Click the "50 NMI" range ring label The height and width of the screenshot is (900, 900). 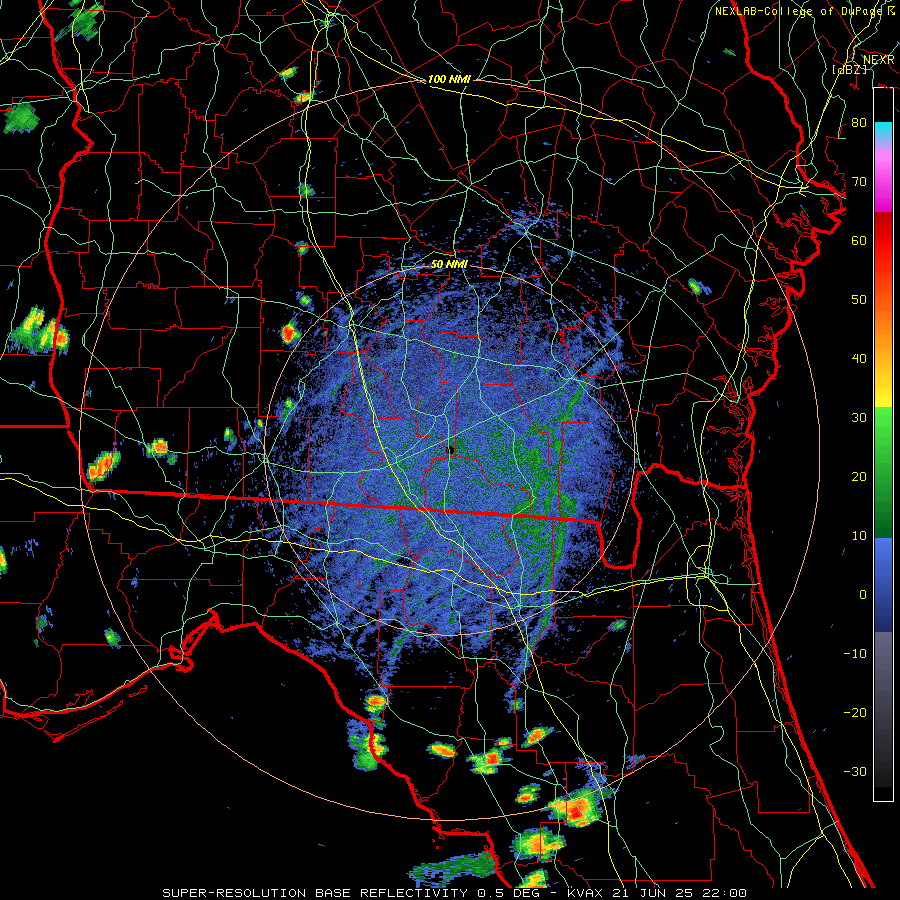tap(449, 264)
